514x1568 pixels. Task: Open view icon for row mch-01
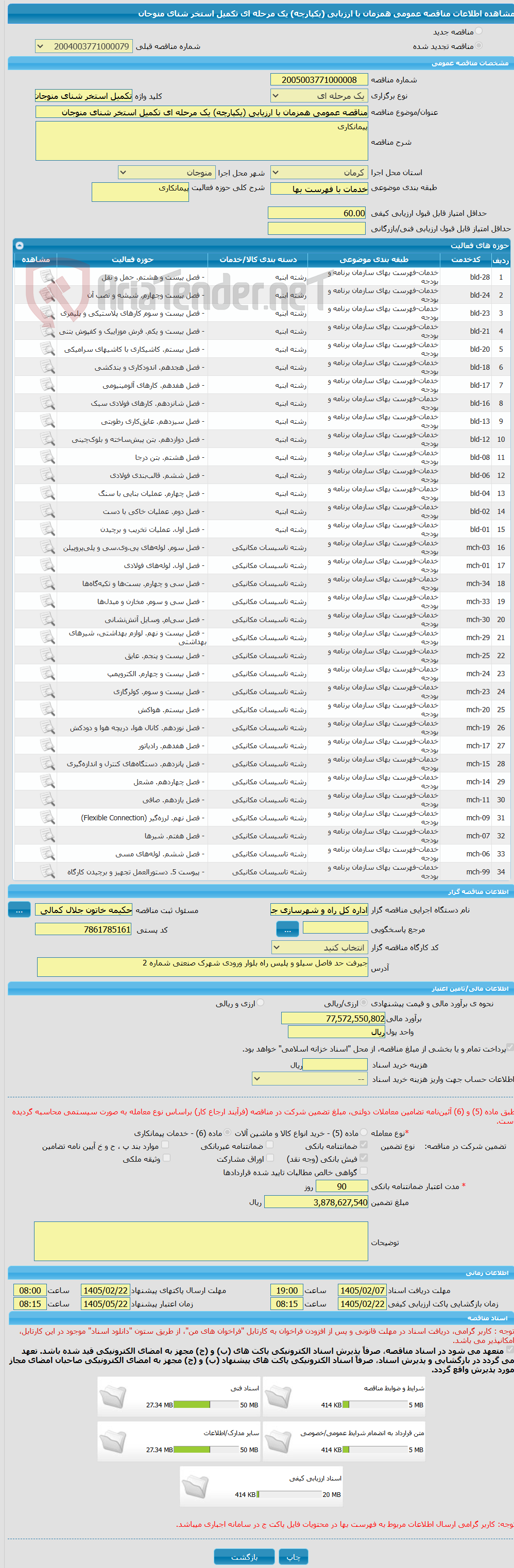point(47,565)
